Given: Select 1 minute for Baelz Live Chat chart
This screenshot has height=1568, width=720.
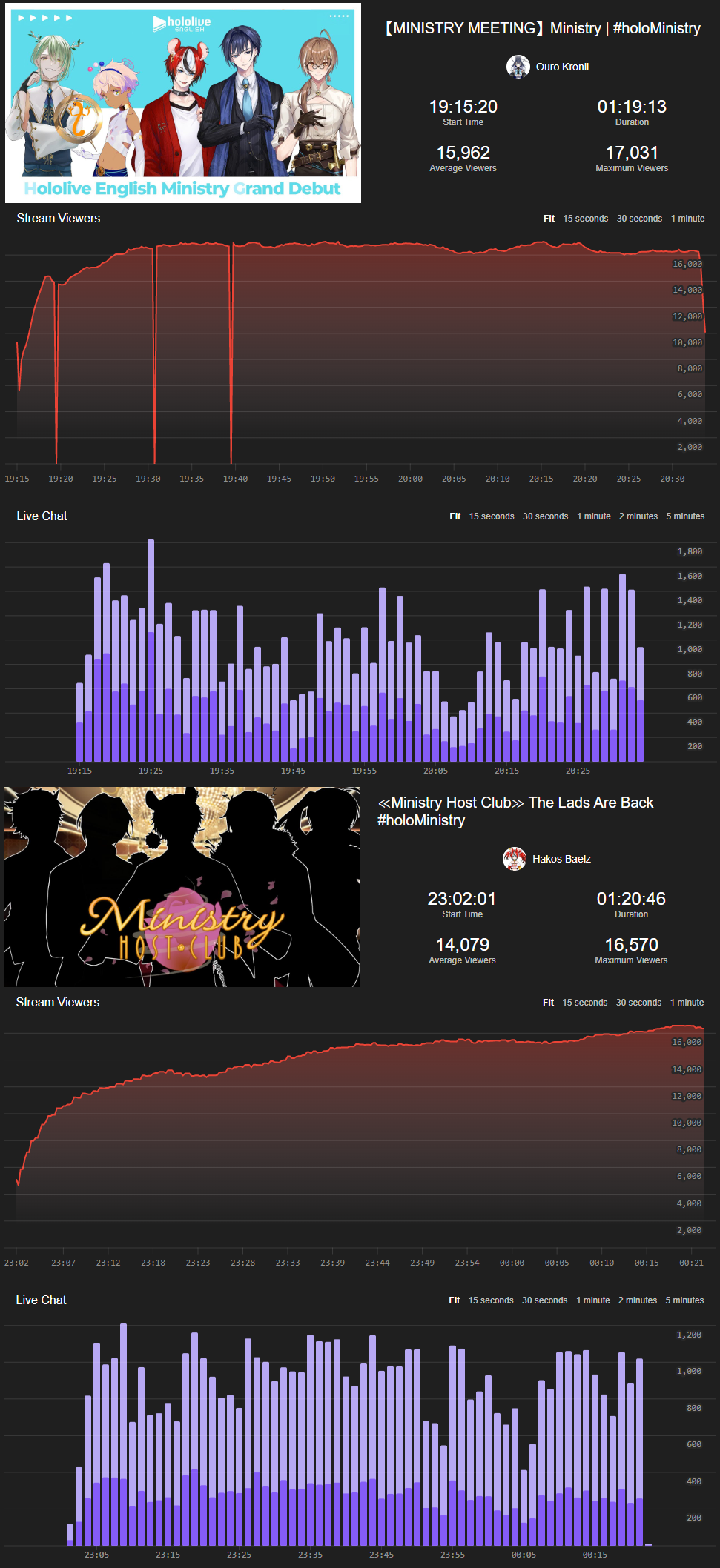Looking at the screenshot, I should pyautogui.click(x=593, y=1300).
